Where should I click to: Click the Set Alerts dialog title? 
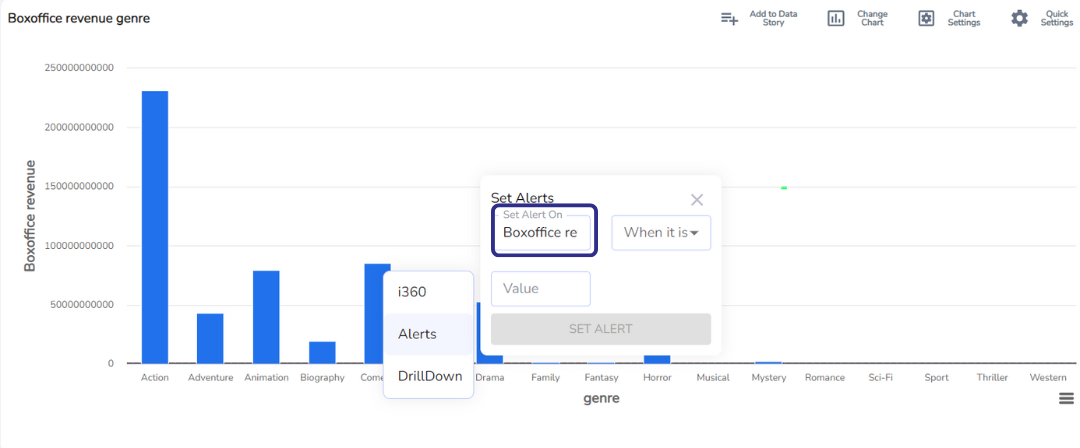pyautogui.click(x=522, y=198)
